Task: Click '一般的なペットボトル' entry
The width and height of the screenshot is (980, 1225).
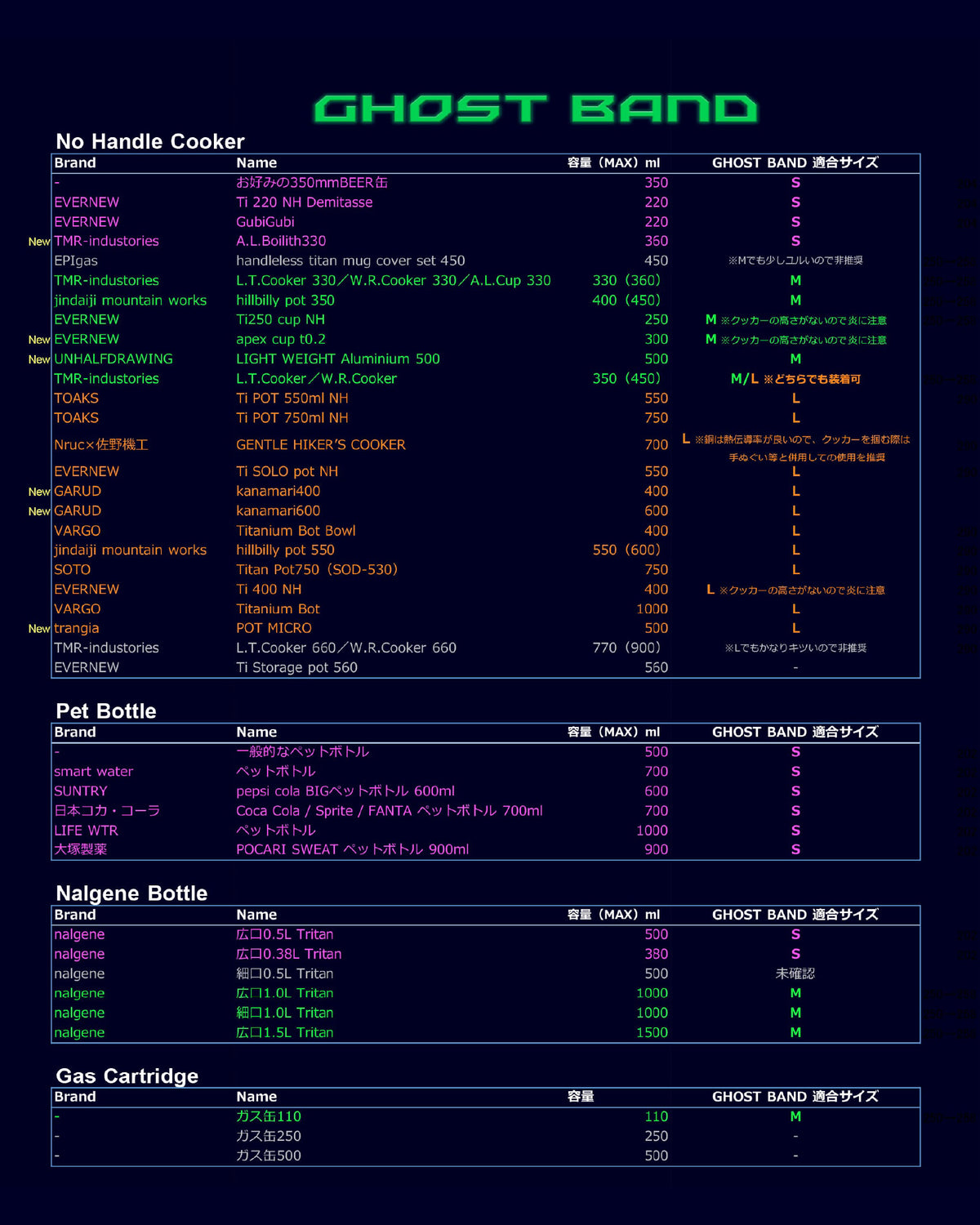Action: point(303,752)
